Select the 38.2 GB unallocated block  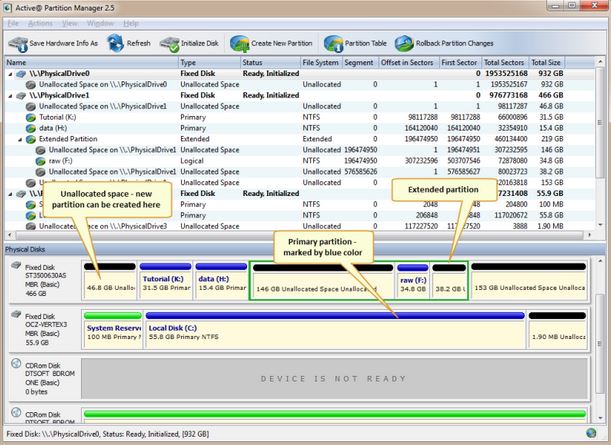click(449, 281)
